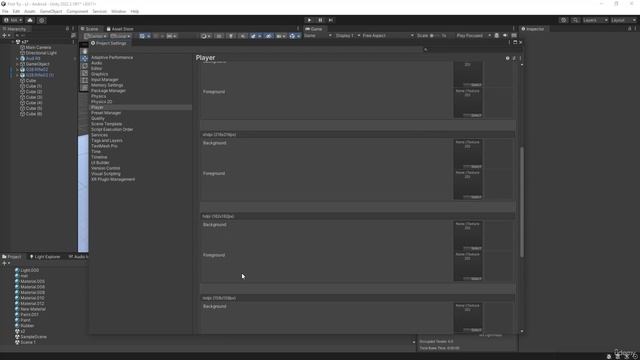Open the Play Focused dropdown
This screenshot has width=640, height=360.
pyautogui.click(x=473, y=36)
